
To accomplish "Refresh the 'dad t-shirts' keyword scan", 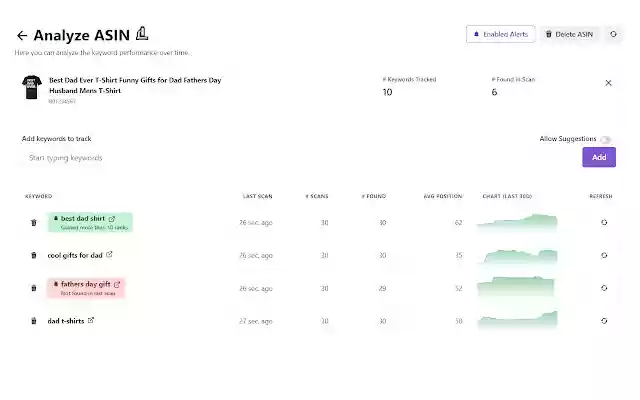I will click(604, 321).
